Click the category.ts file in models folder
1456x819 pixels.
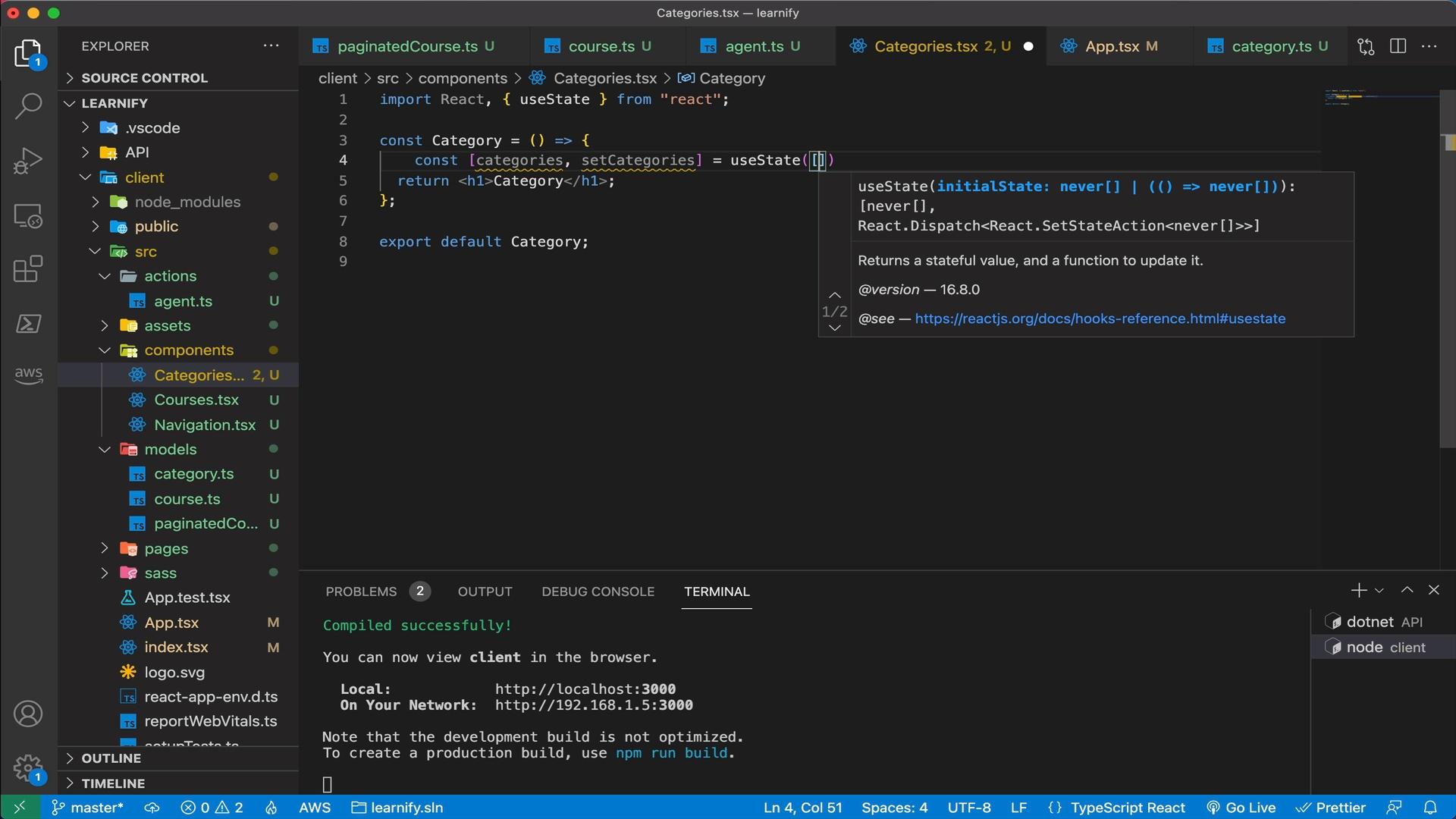tap(194, 473)
